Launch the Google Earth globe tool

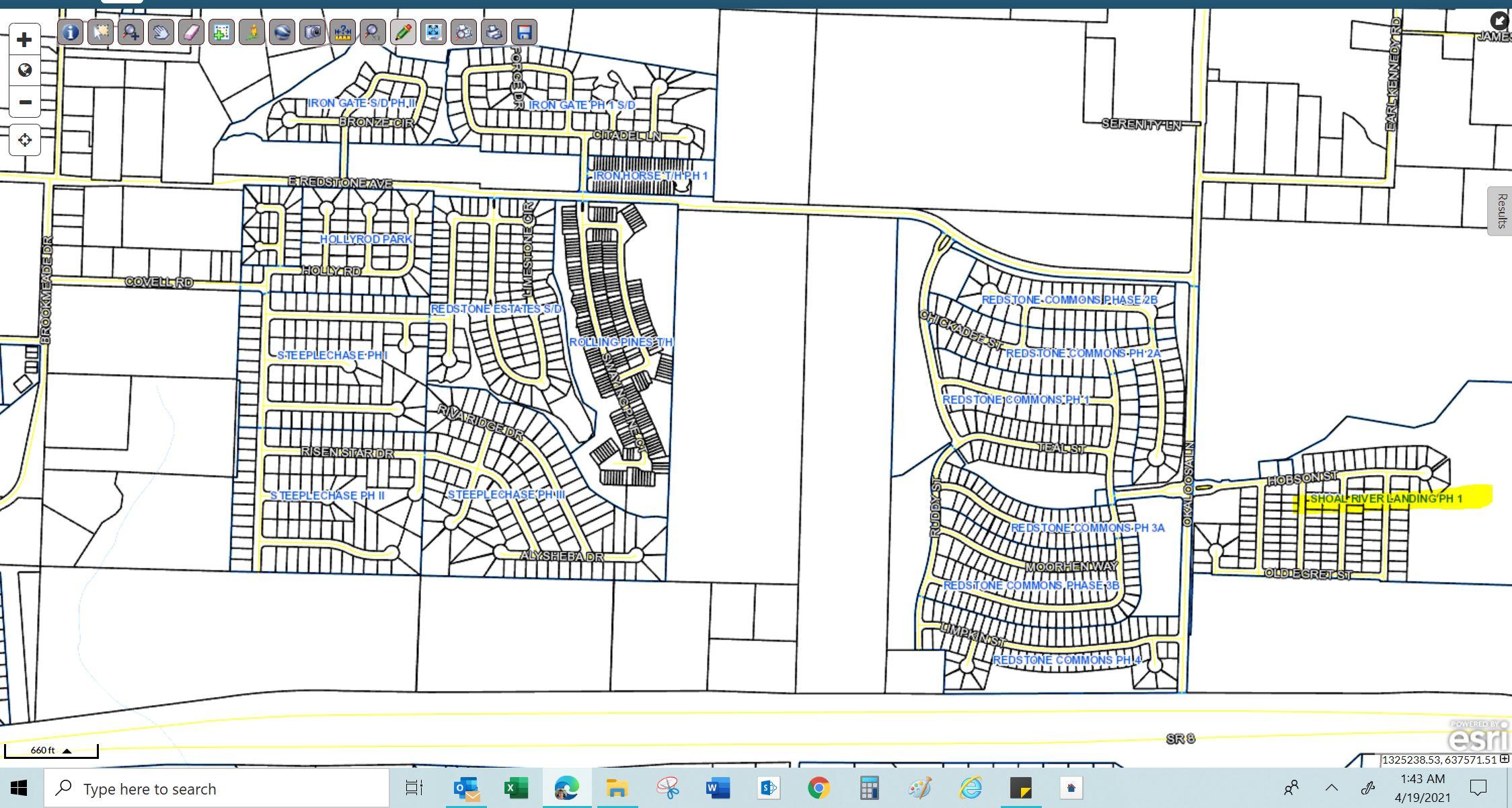[x=282, y=32]
